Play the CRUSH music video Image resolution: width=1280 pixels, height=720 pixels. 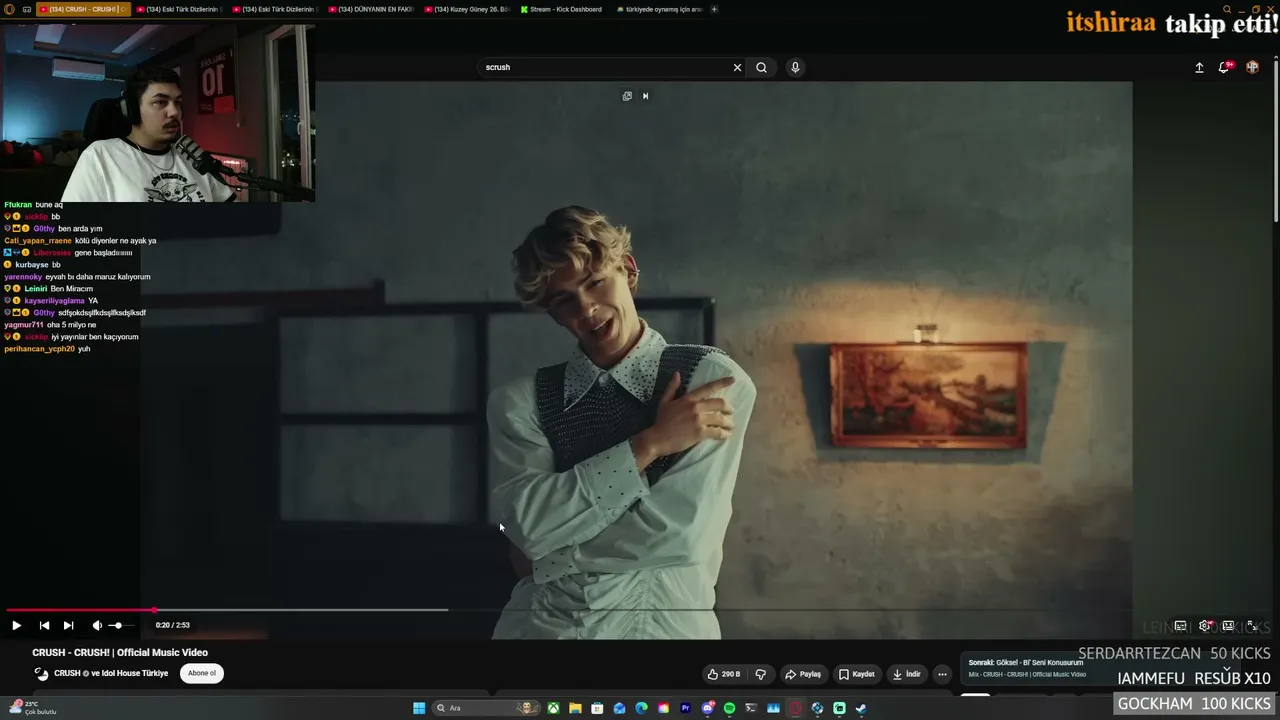tap(16, 625)
